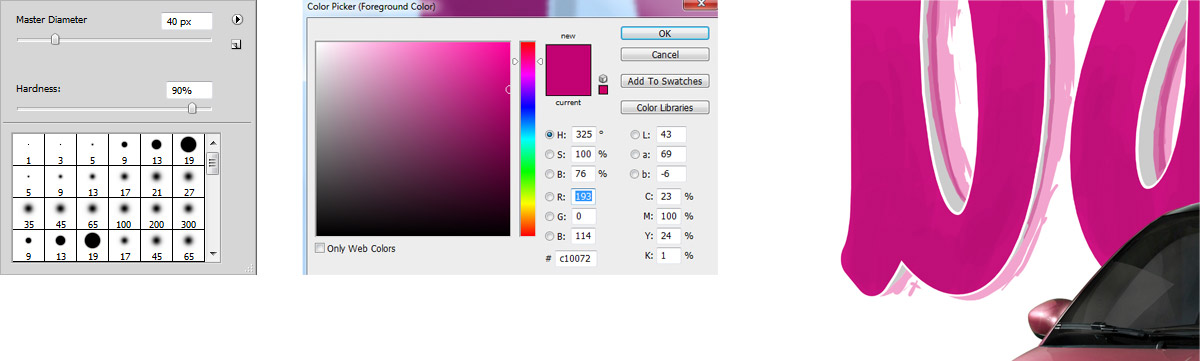
Task: Click the R value field showing 193
Action: click(584, 196)
